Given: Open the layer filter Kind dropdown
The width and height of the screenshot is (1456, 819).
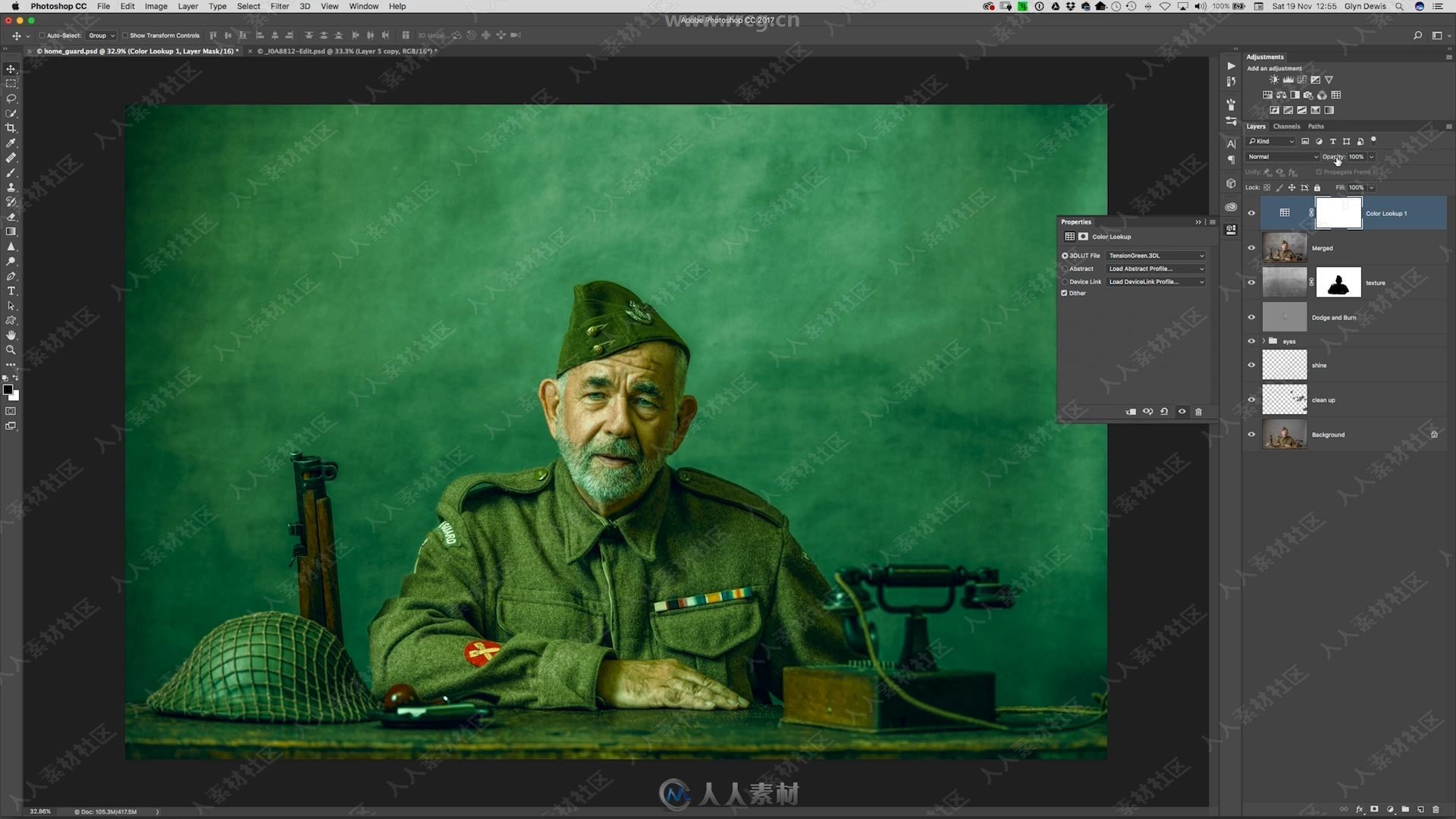Looking at the screenshot, I should pos(1271,141).
